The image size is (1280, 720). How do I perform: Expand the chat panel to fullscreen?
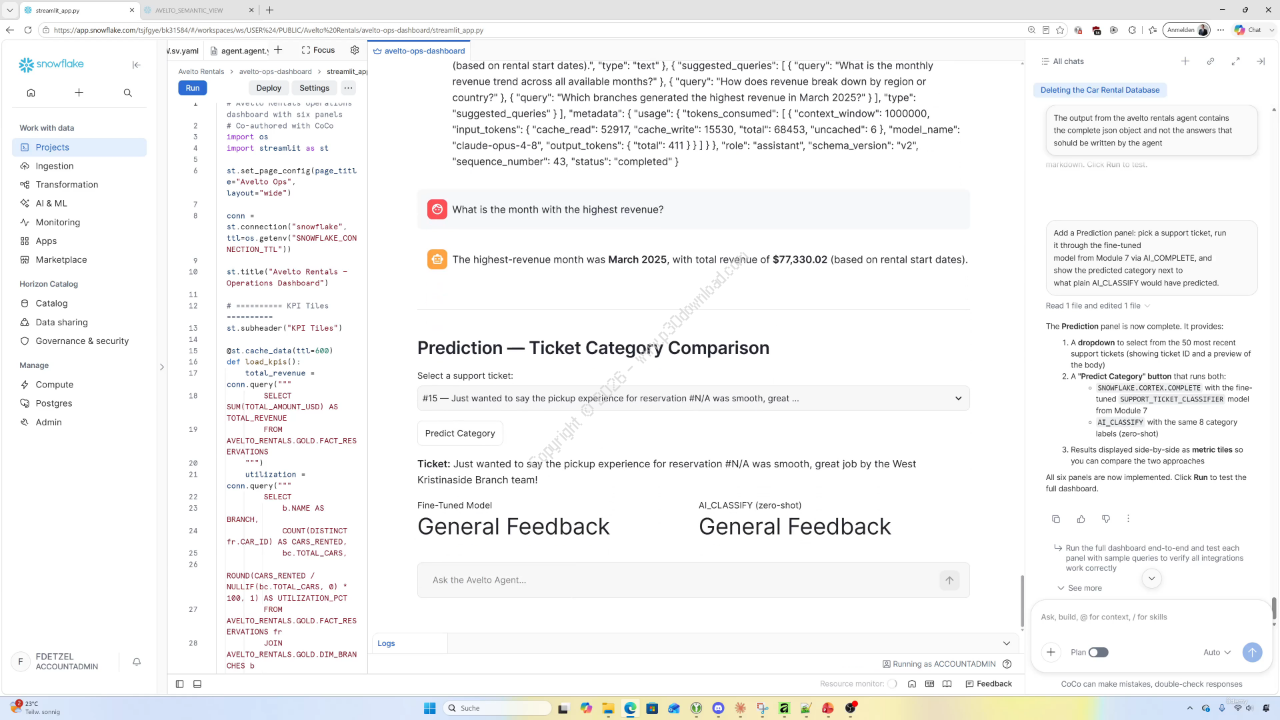point(1235,61)
